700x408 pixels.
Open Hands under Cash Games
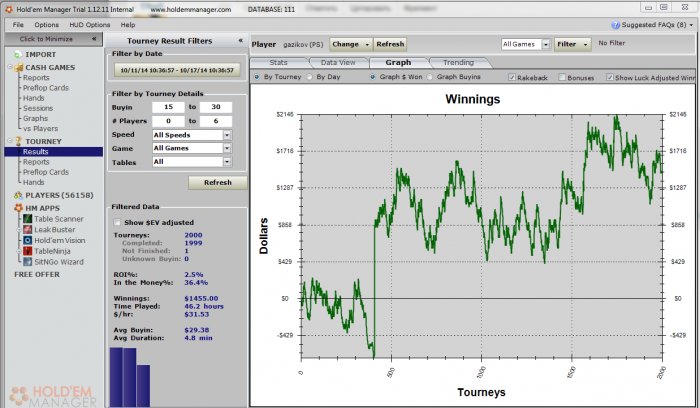click(x=34, y=98)
